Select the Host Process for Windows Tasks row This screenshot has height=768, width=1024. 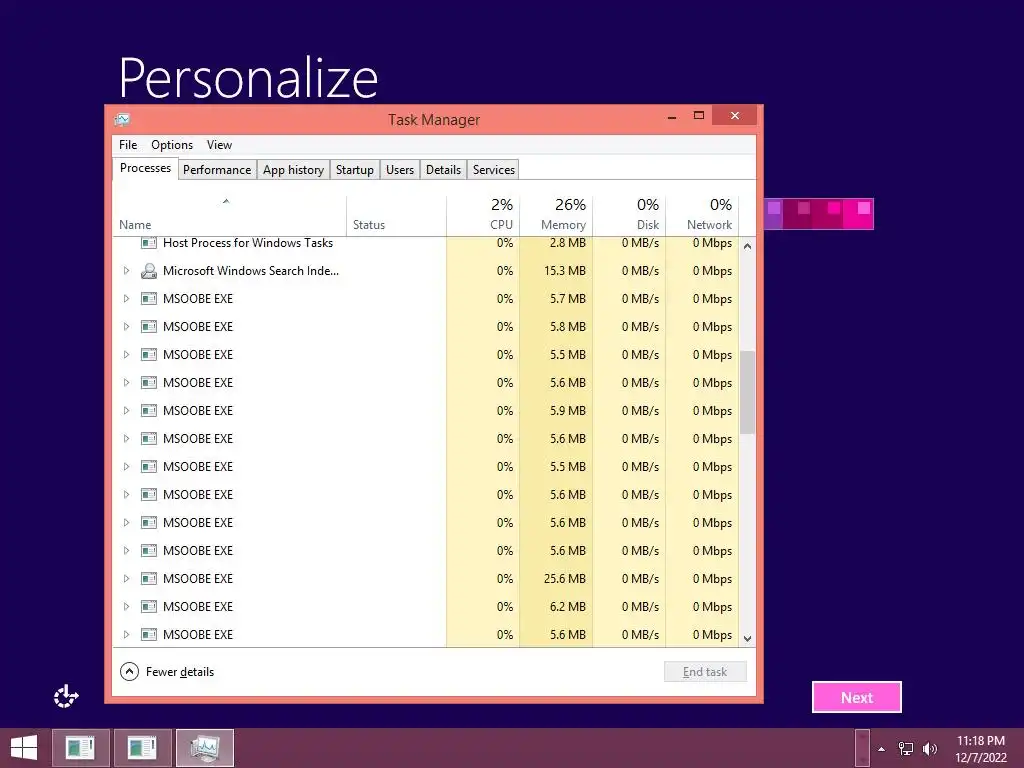[426, 243]
